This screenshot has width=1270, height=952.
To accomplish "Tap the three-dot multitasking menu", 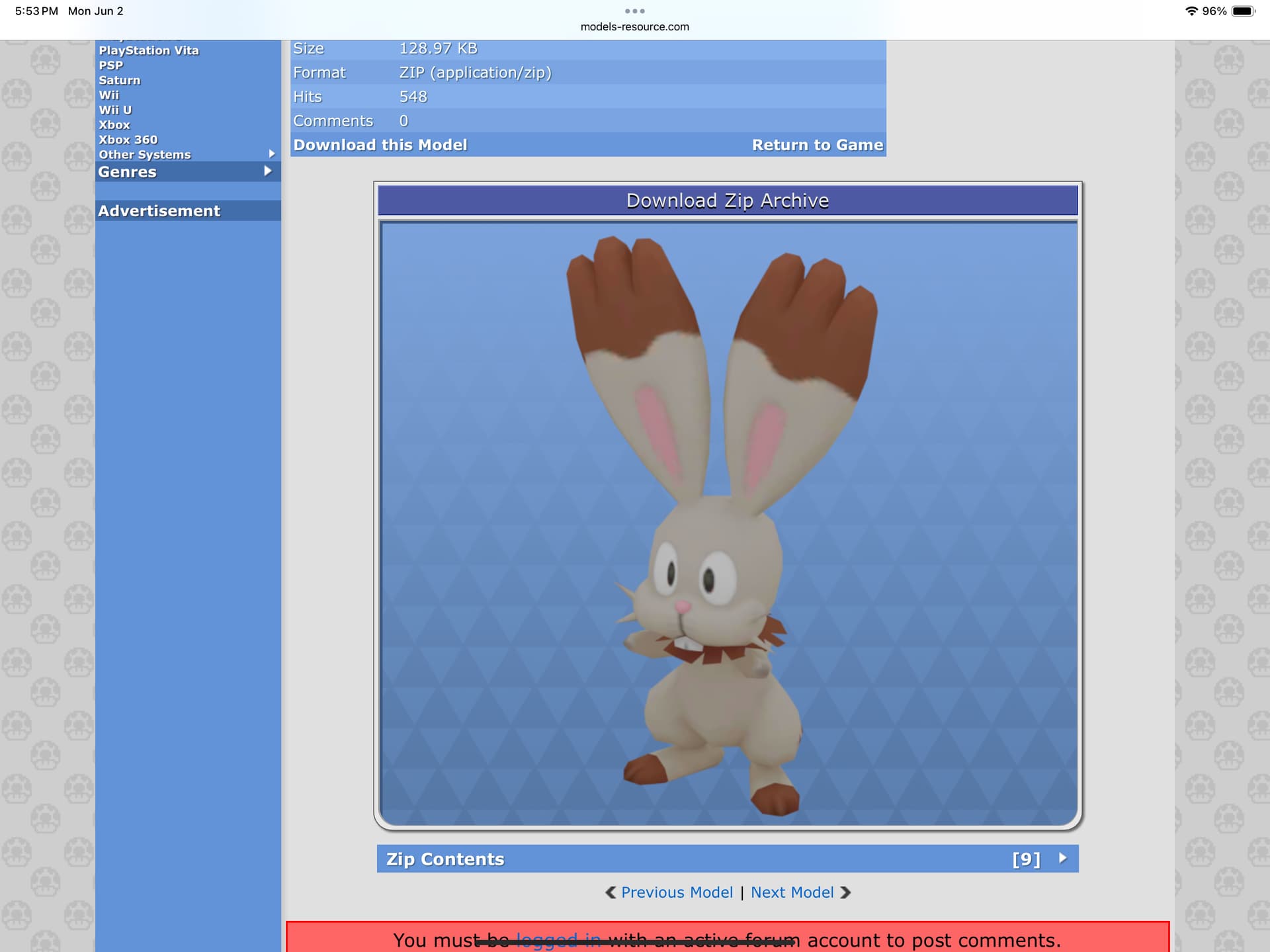I will click(635, 11).
